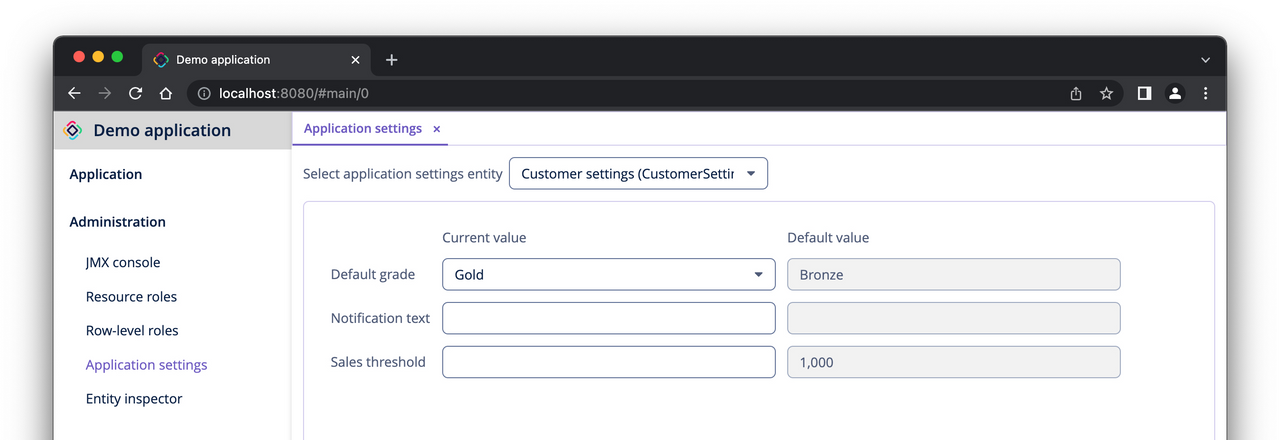
Task: Toggle the browser side panel icon
Action: (1144, 93)
